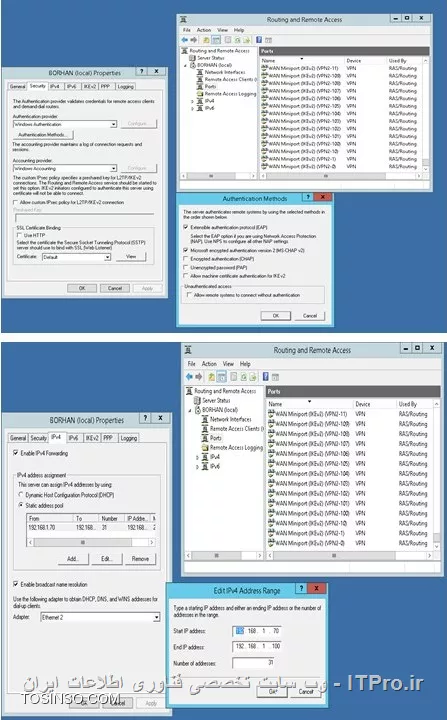
Task: Open Action menu in lower Routing and Remote Access window
Action: point(209,363)
